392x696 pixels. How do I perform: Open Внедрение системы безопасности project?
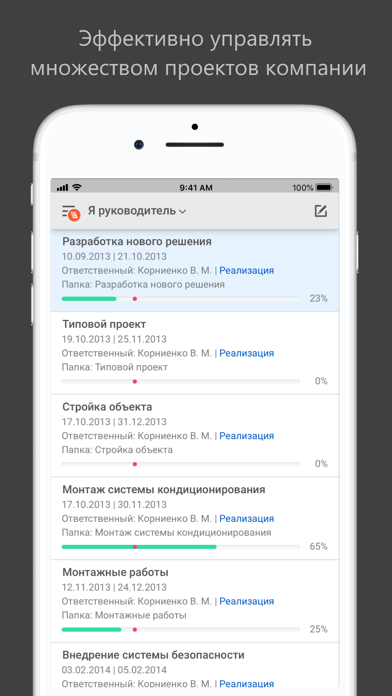(x=195, y=666)
